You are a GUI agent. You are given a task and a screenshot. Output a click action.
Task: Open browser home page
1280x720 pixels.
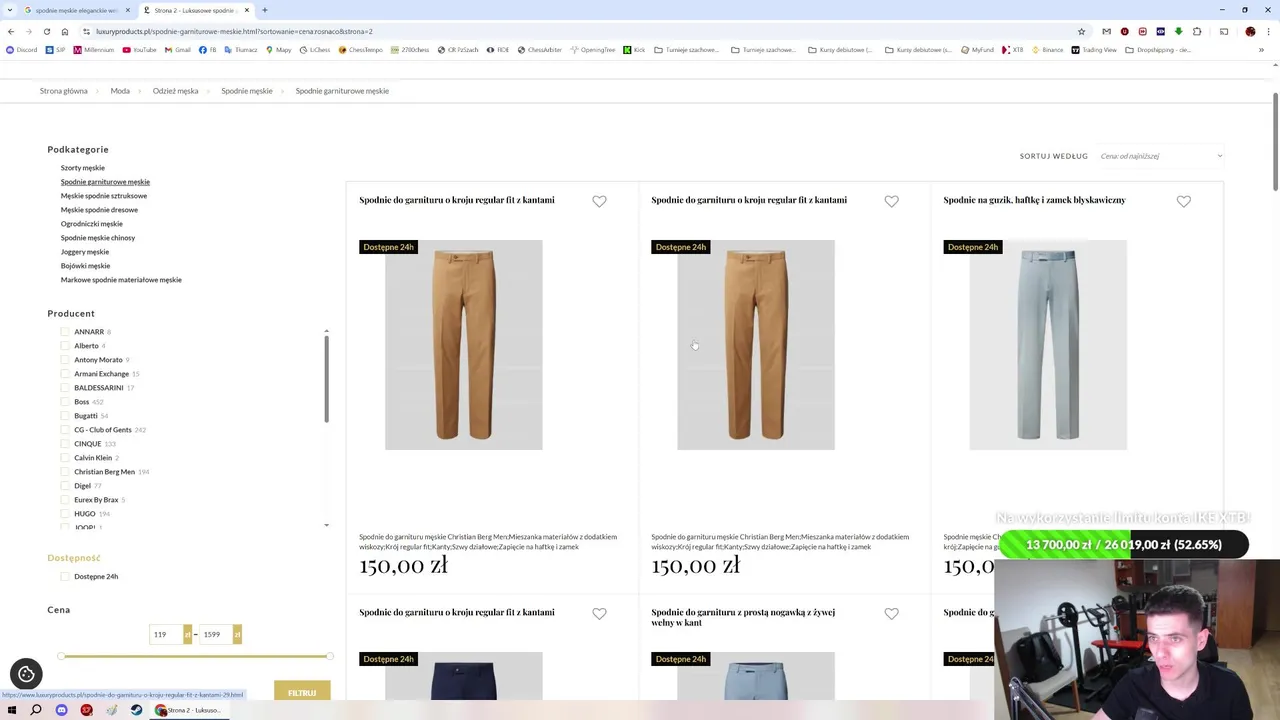point(65,31)
